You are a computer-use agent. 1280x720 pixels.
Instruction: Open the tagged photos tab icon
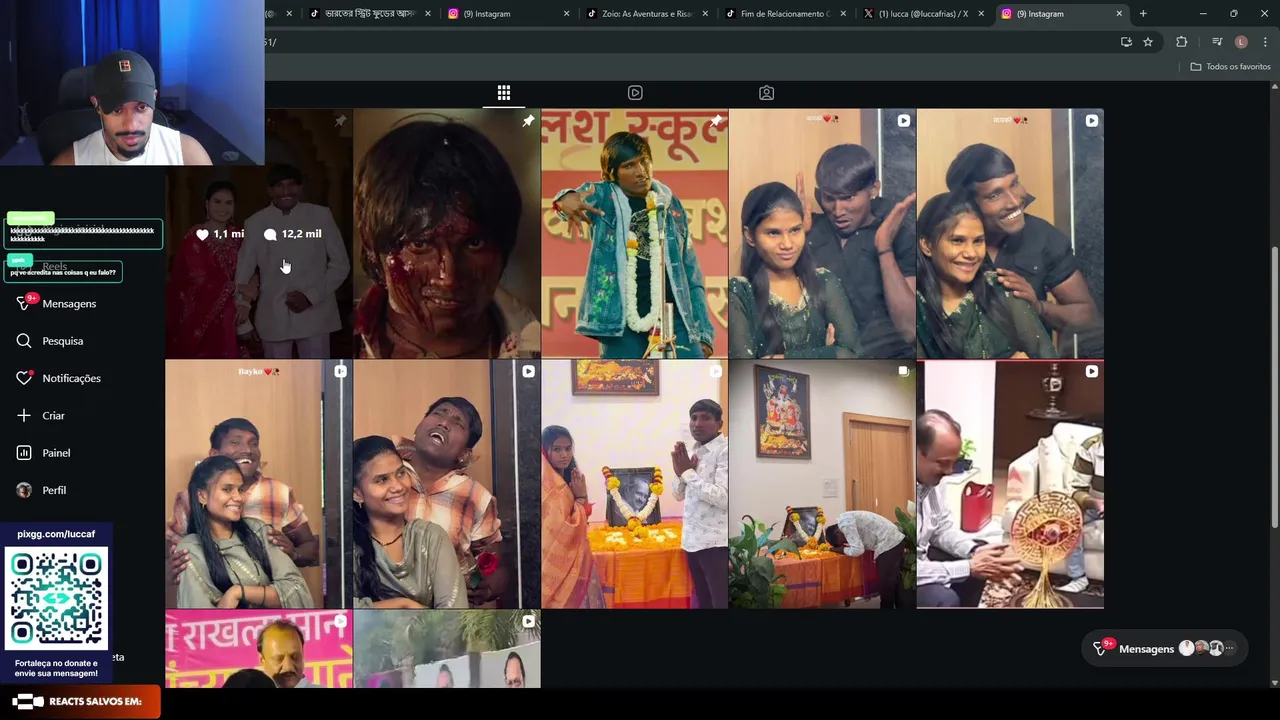click(766, 93)
